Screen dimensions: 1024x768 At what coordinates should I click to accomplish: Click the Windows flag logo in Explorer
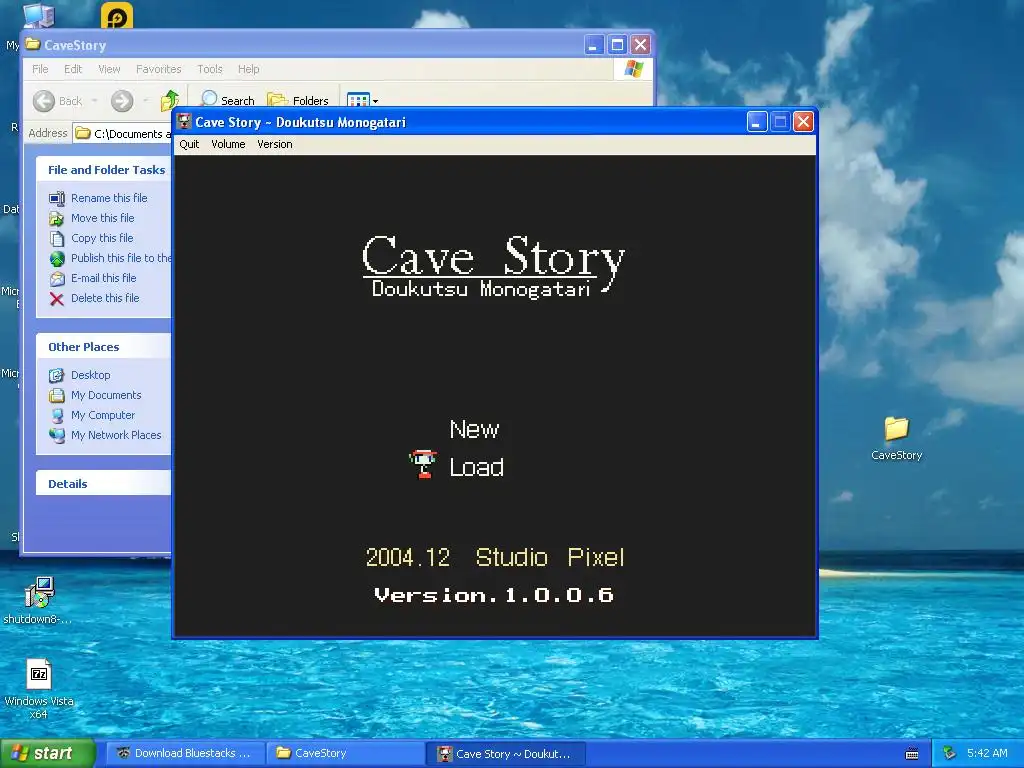click(633, 69)
